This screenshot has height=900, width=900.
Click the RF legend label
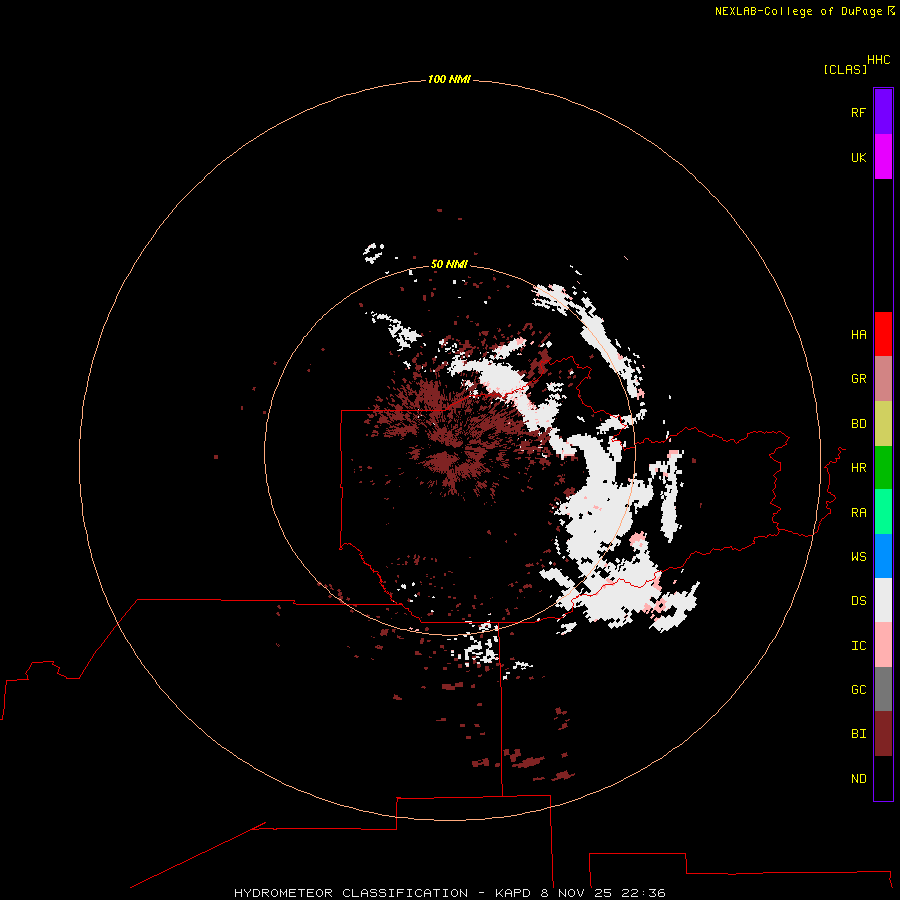(x=858, y=113)
